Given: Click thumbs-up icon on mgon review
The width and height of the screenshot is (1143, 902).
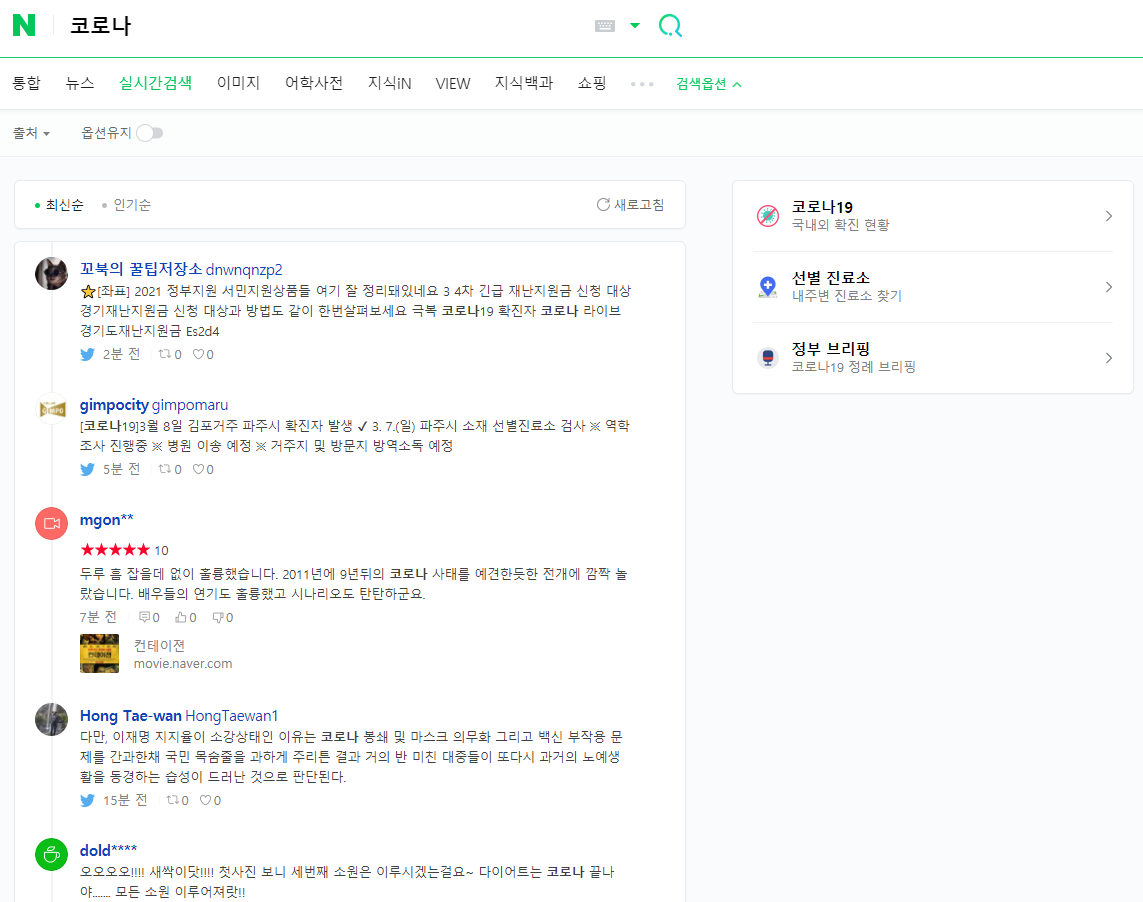Looking at the screenshot, I should pyautogui.click(x=181, y=618).
